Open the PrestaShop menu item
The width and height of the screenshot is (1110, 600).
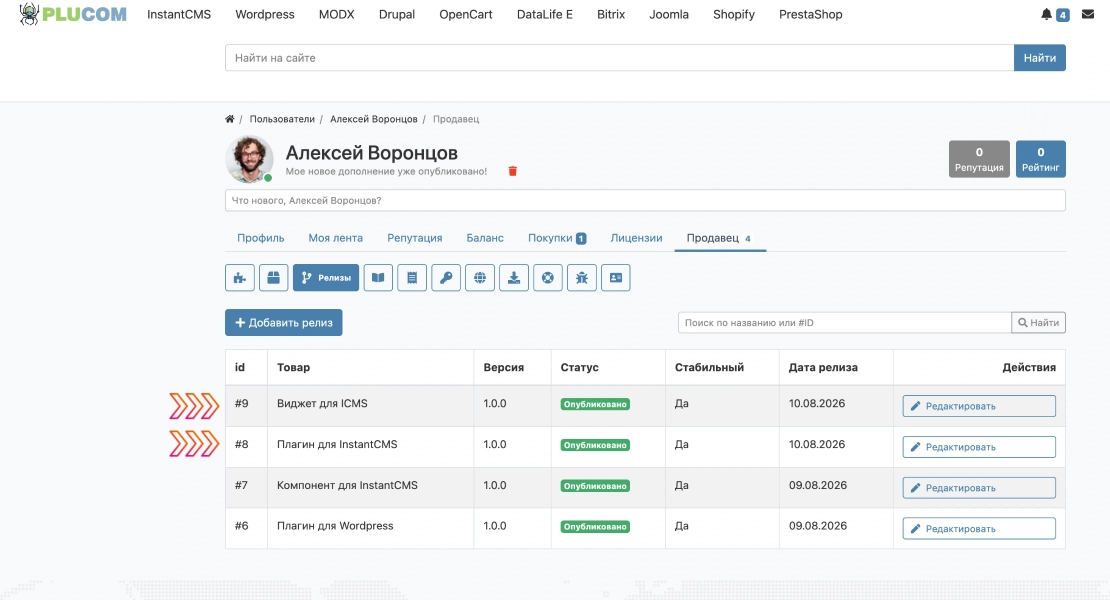coord(811,14)
